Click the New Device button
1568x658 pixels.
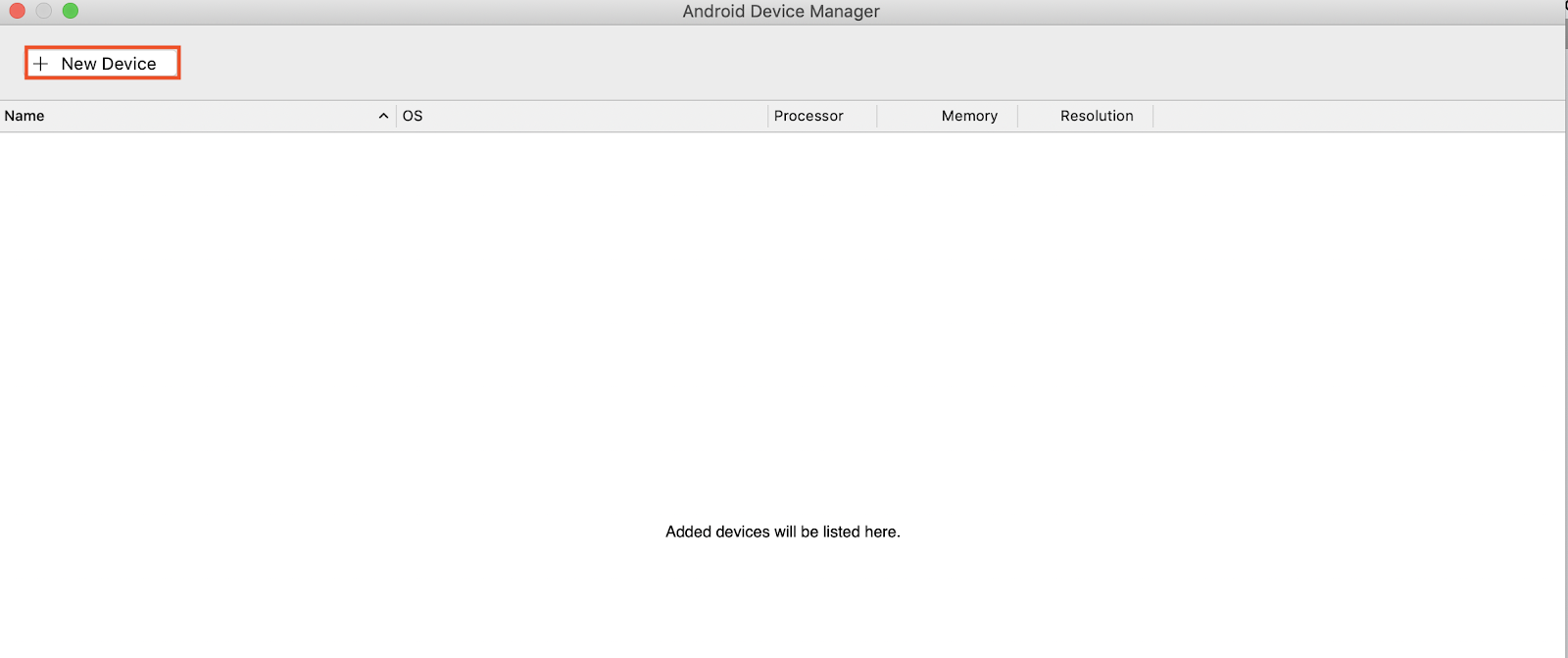102,63
